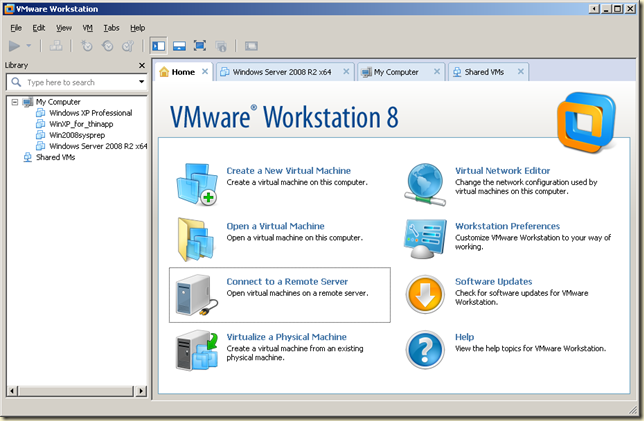
Task: Collapse the My Computer tree node
Action: (15, 102)
